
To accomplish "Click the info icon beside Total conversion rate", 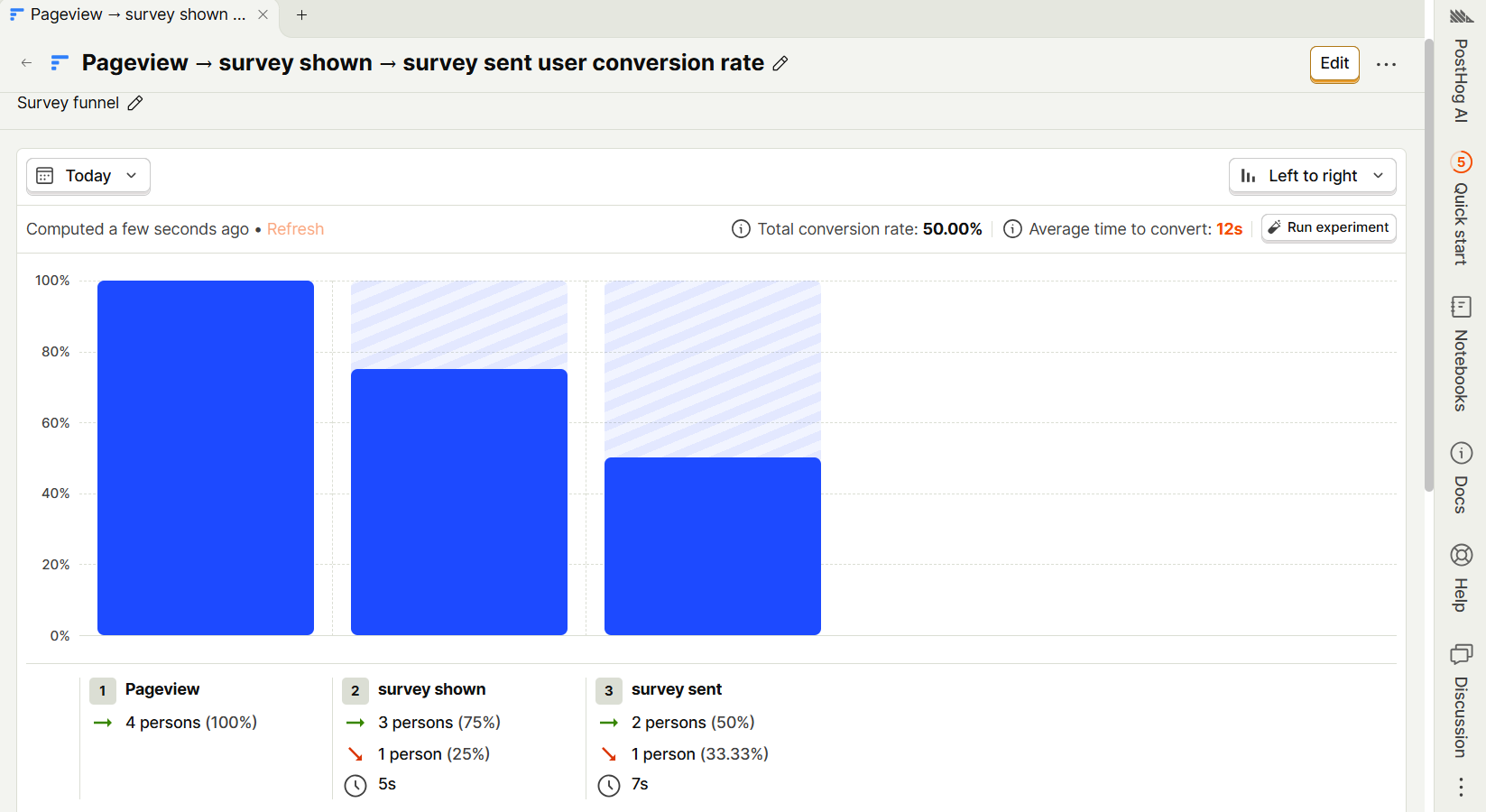I will [740, 228].
